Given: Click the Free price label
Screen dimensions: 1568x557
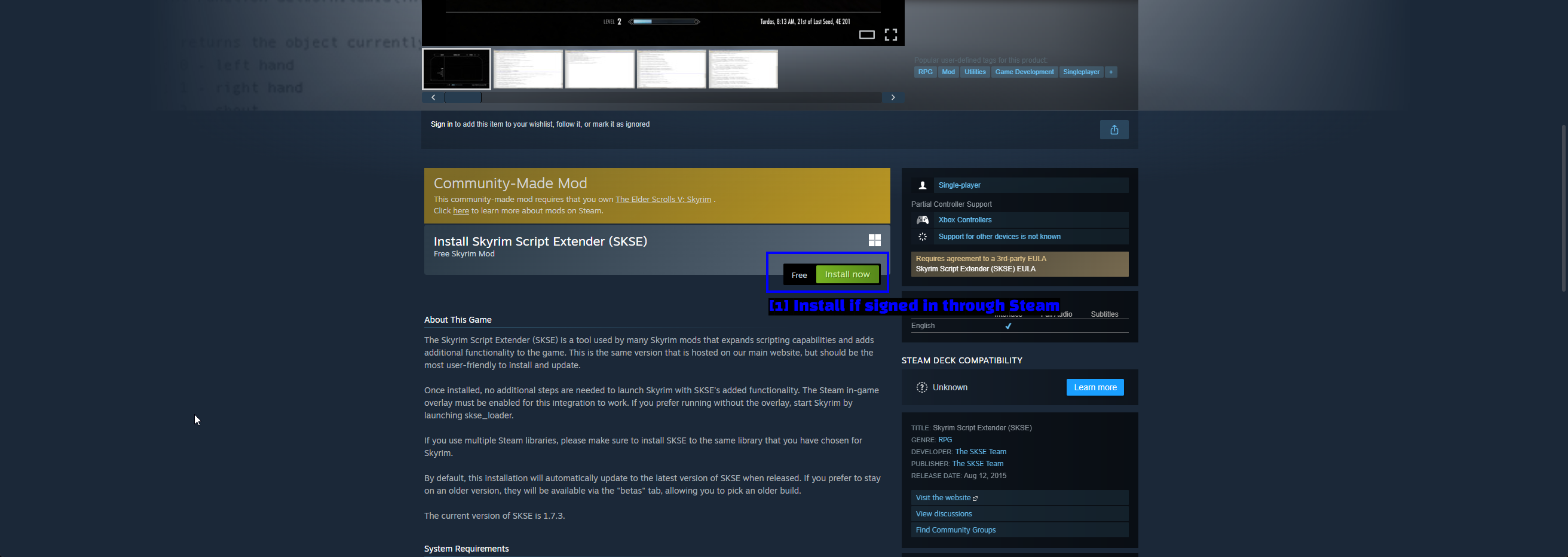Looking at the screenshot, I should point(798,275).
